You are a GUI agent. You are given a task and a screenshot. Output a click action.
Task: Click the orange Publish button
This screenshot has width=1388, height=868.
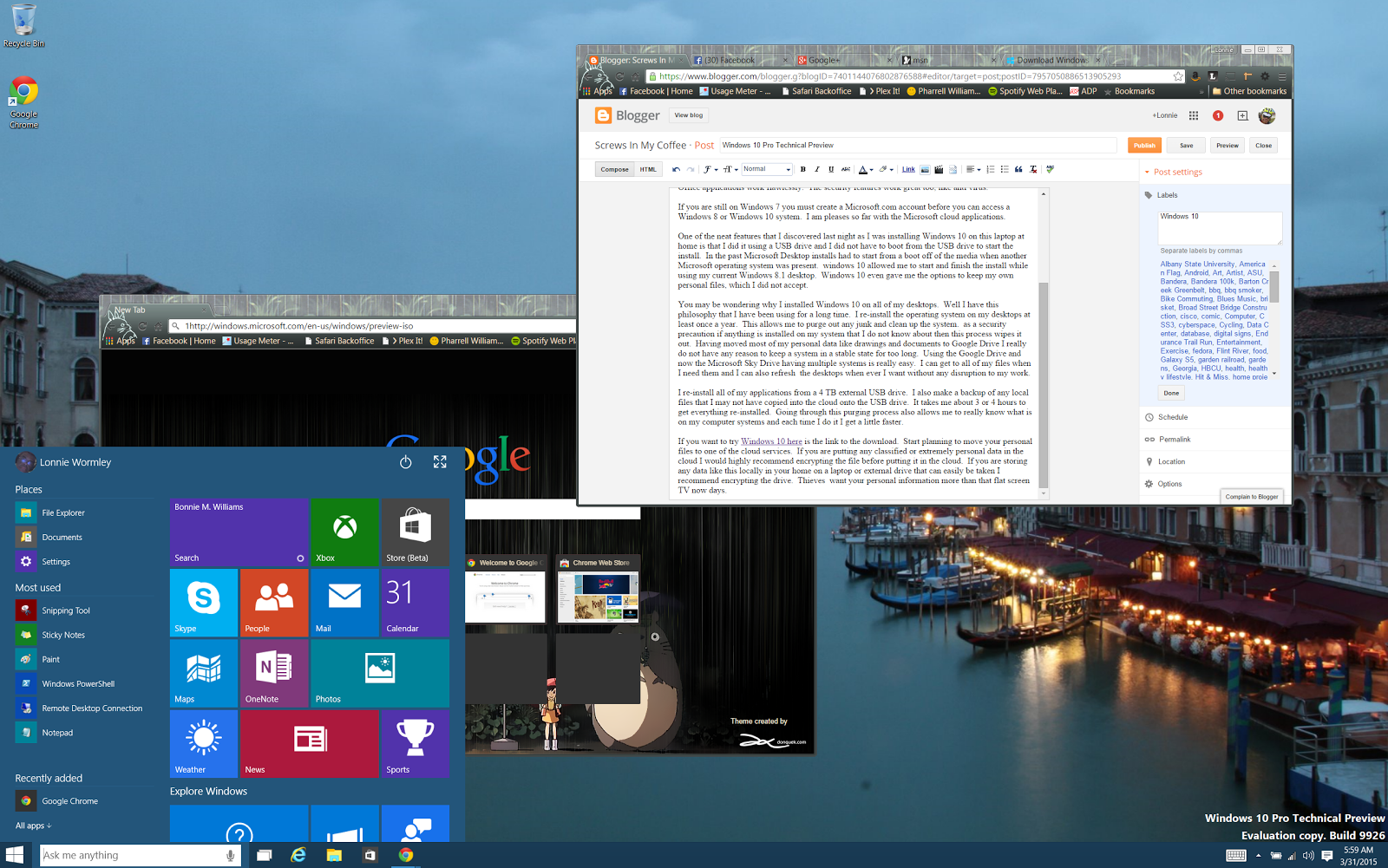point(1144,146)
